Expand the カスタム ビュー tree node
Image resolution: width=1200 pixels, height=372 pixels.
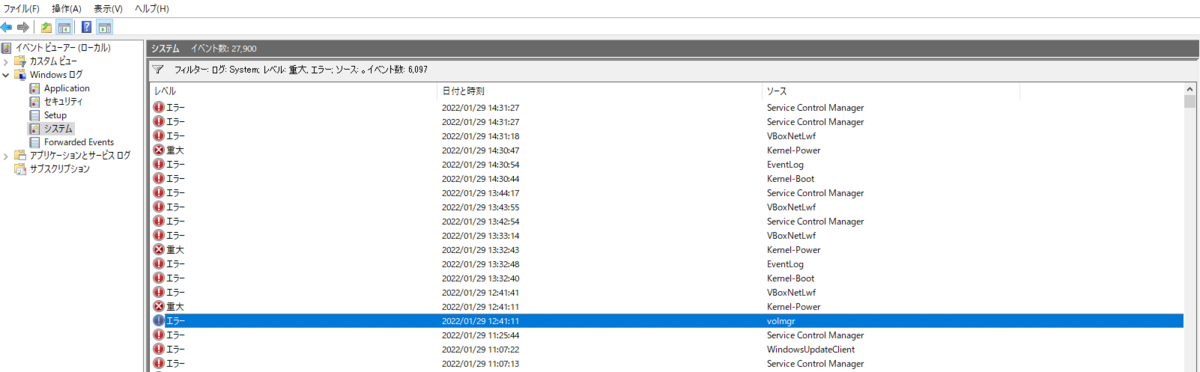point(6,61)
